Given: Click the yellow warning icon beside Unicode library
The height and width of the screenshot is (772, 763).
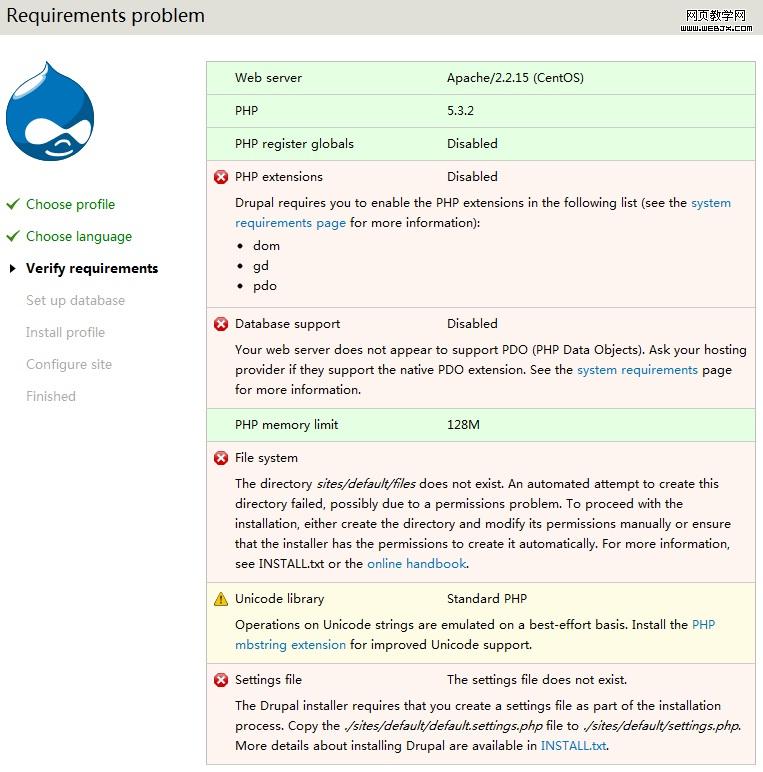Looking at the screenshot, I should pos(221,599).
